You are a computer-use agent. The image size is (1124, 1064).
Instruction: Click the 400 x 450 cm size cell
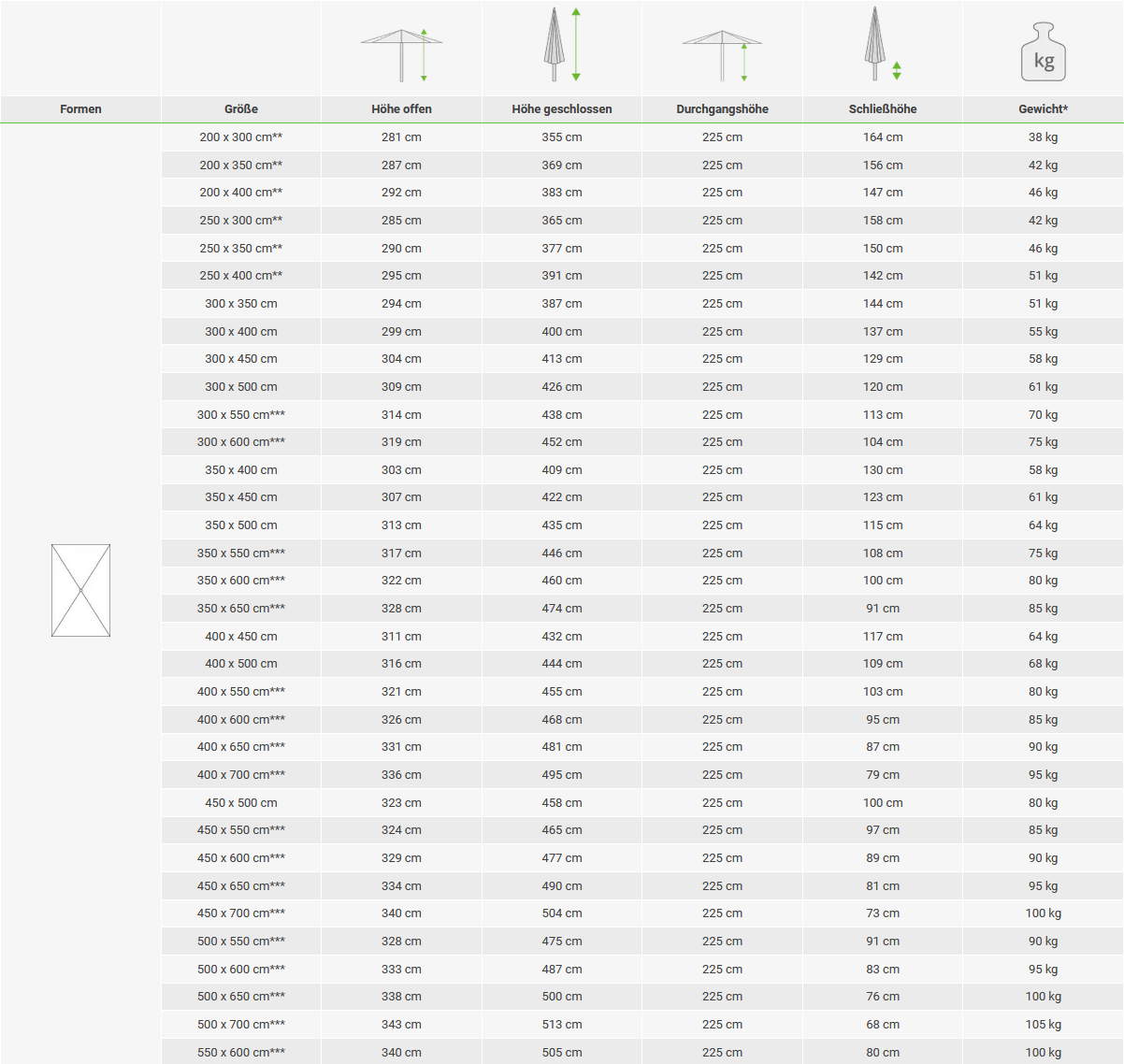[241, 637]
